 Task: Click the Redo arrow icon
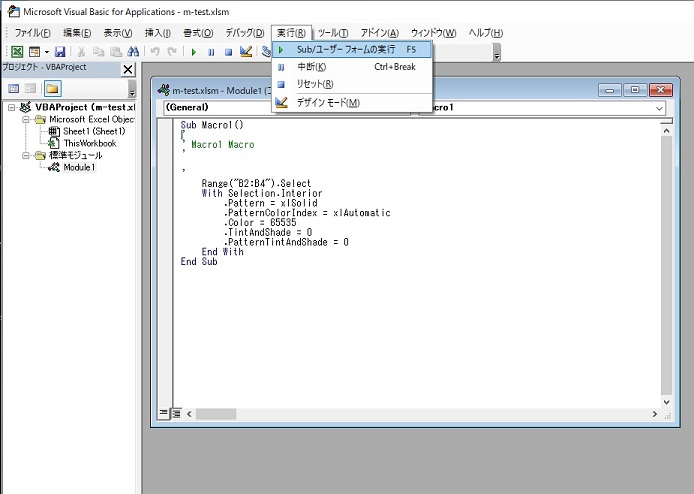(172, 52)
